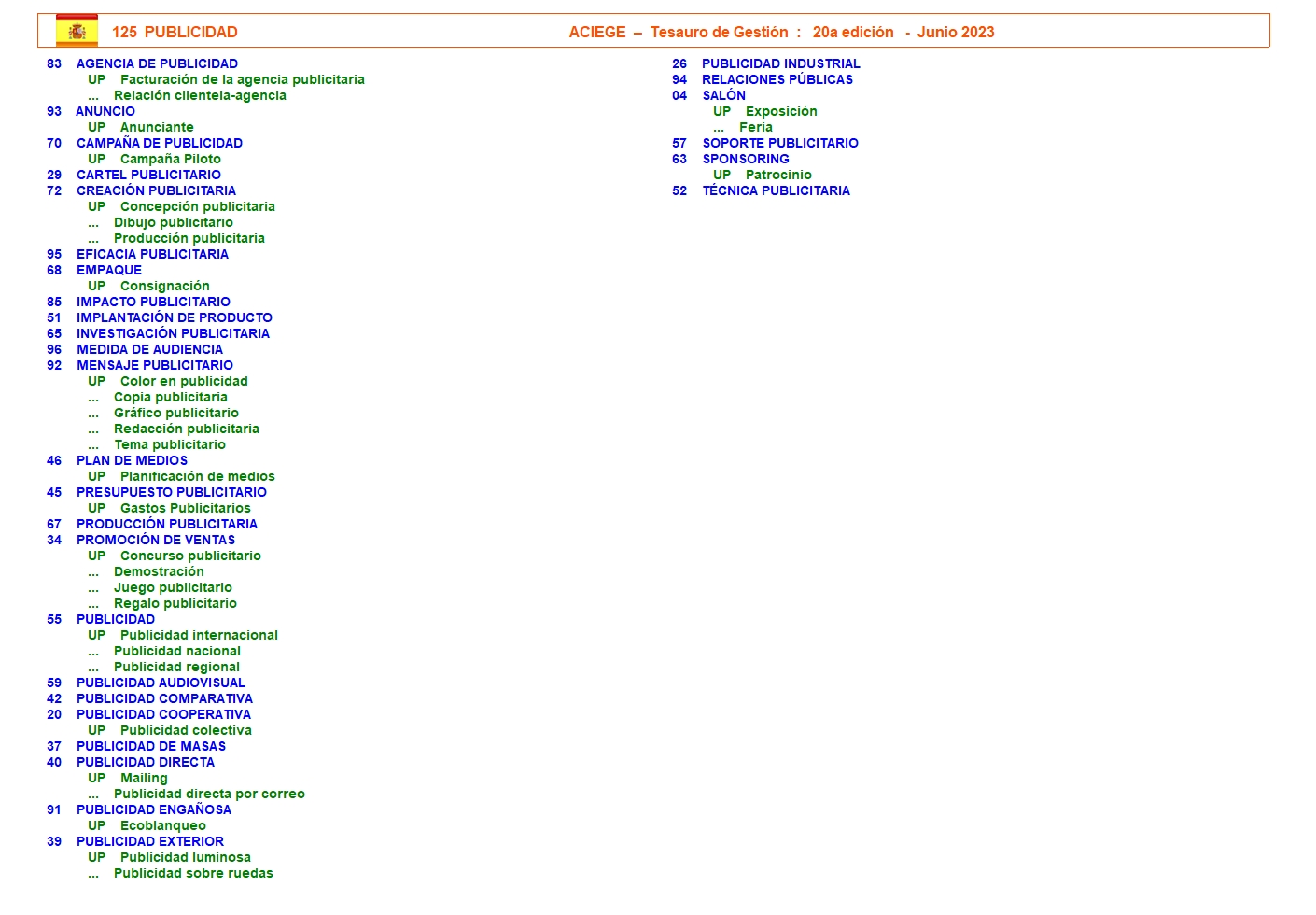Open the PUBLICIDAD ENGAÑOSA entry
The width and height of the screenshot is (1316, 915).
click(153, 809)
